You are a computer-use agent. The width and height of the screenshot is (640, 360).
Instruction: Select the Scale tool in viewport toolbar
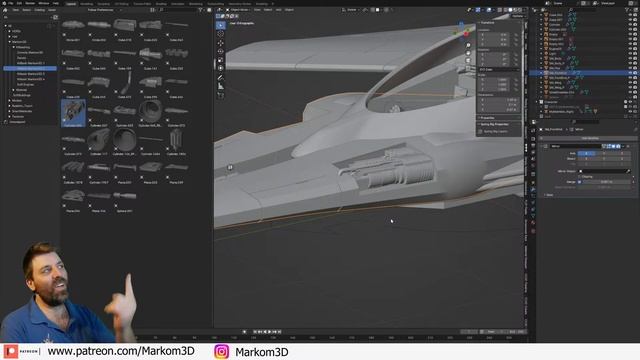tap(221, 60)
